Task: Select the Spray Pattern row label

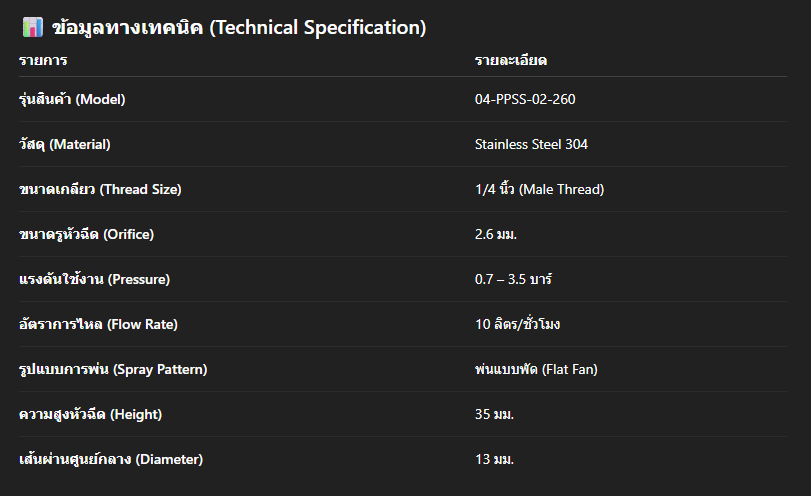Action: [x=113, y=369]
